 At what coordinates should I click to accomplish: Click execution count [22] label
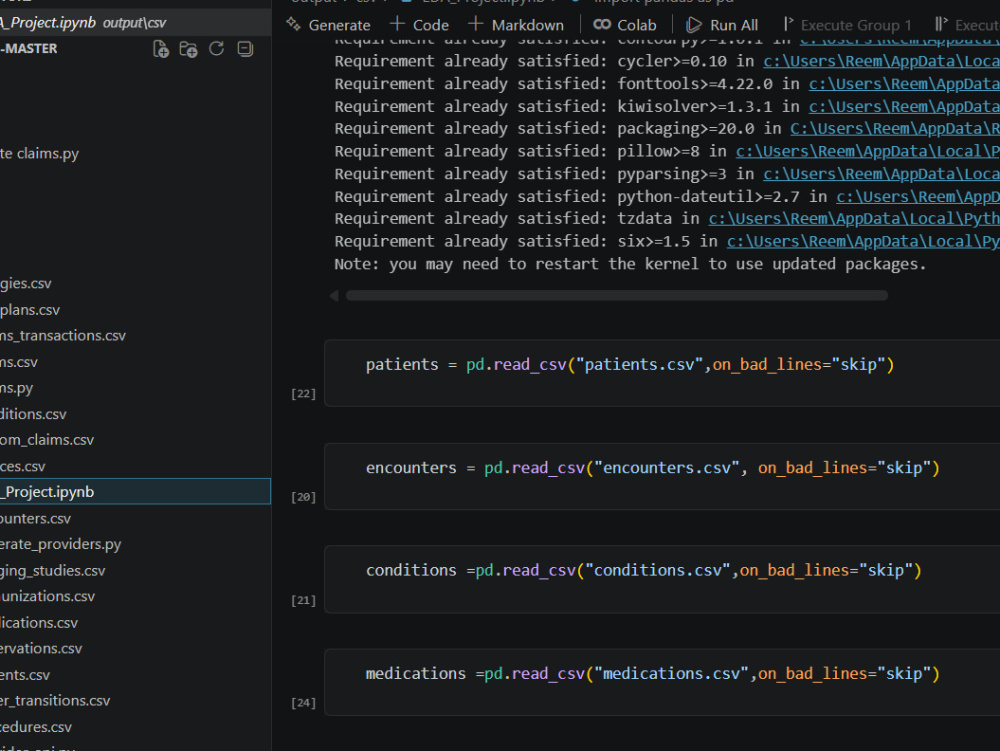click(x=304, y=394)
